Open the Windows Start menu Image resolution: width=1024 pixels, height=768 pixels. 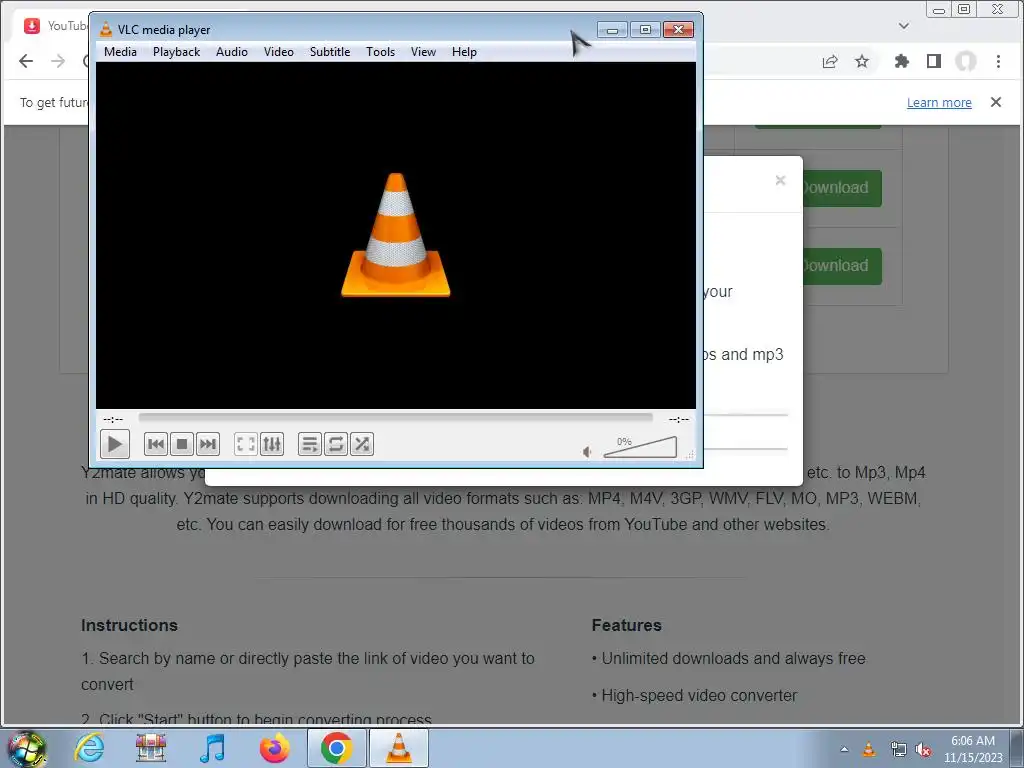(26, 748)
